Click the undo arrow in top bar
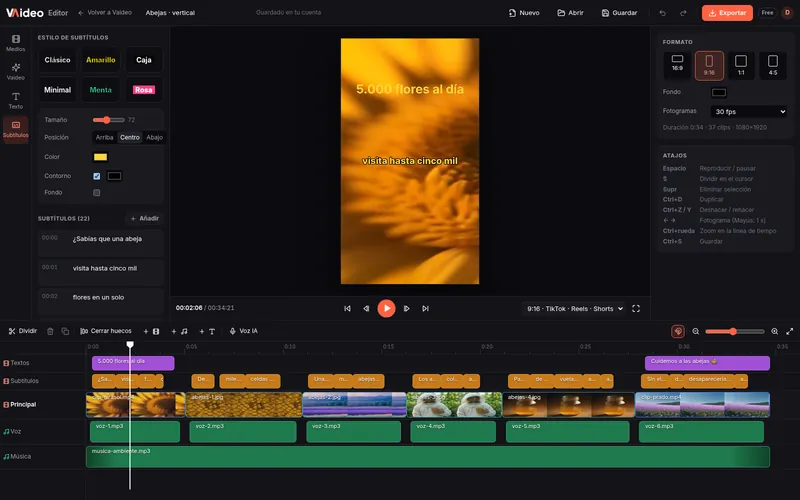Image resolution: width=800 pixels, height=500 pixels. (x=662, y=13)
